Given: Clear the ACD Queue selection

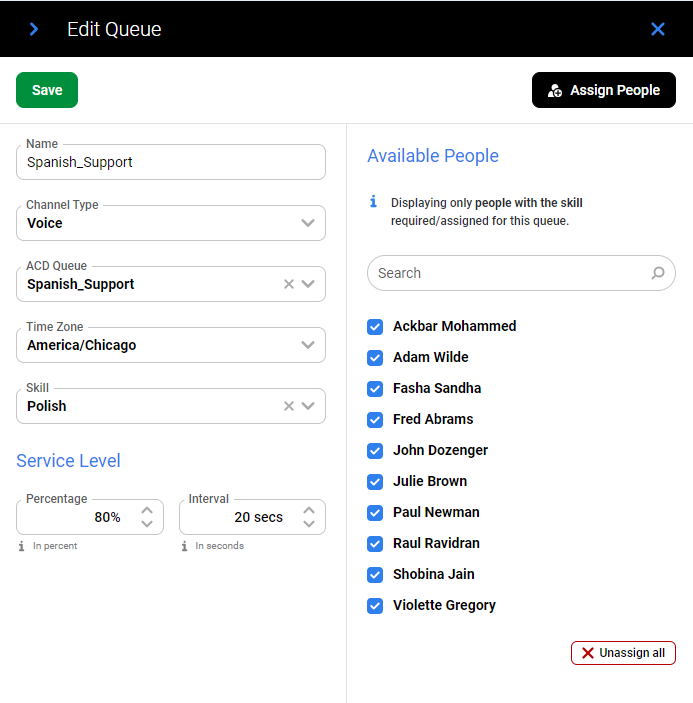Looking at the screenshot, I should pyautogui.click(x=289, y=284).
